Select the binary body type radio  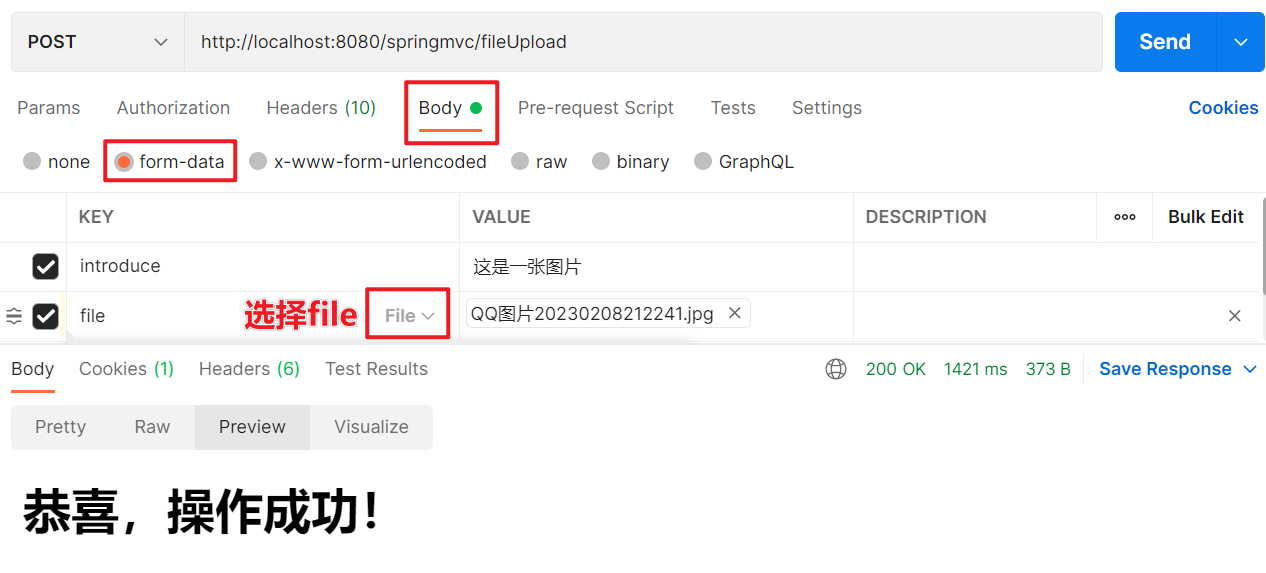point(600,161)
